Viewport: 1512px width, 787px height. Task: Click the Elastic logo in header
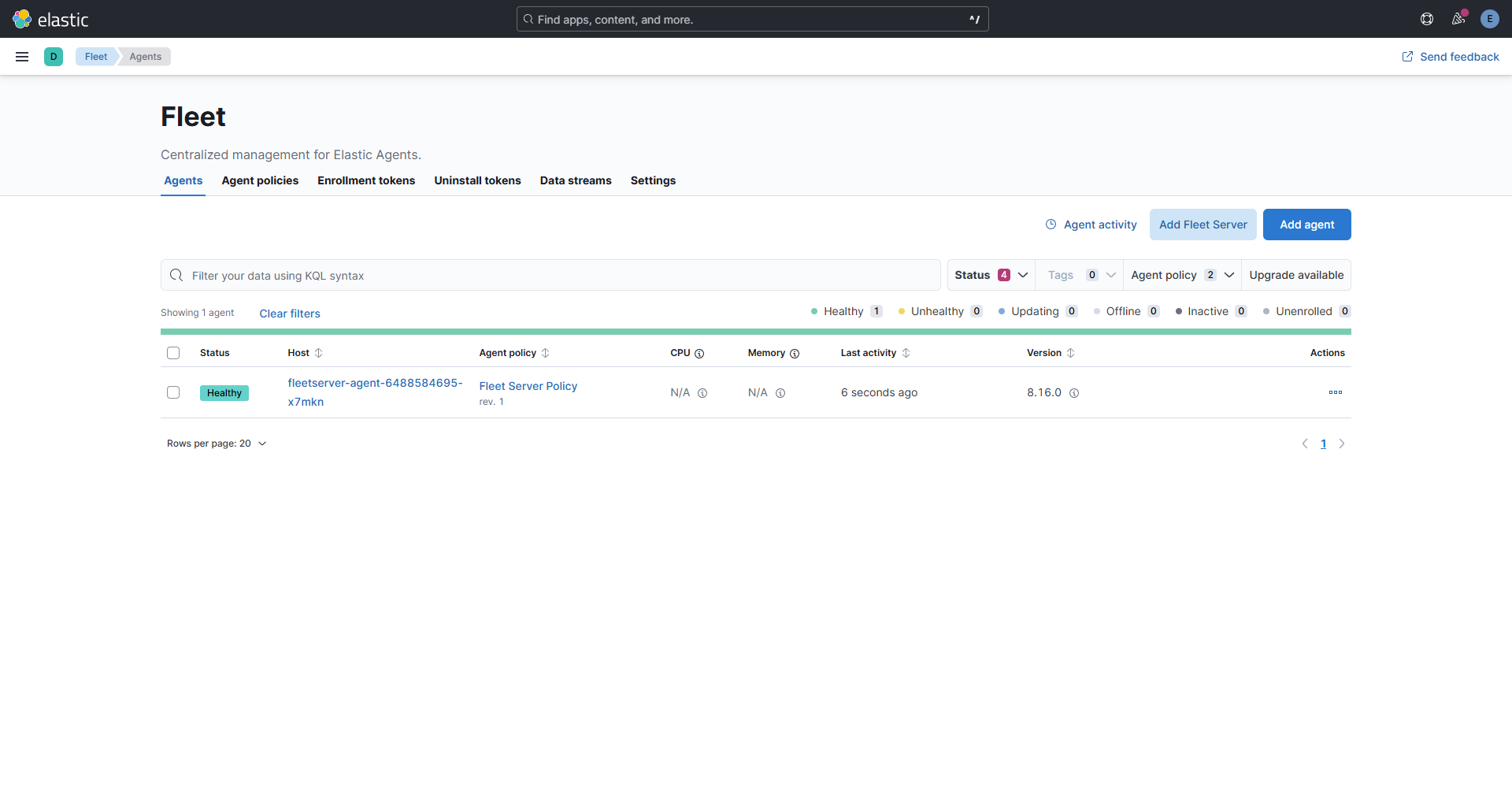pyautogui.click(x=50, y=19)
